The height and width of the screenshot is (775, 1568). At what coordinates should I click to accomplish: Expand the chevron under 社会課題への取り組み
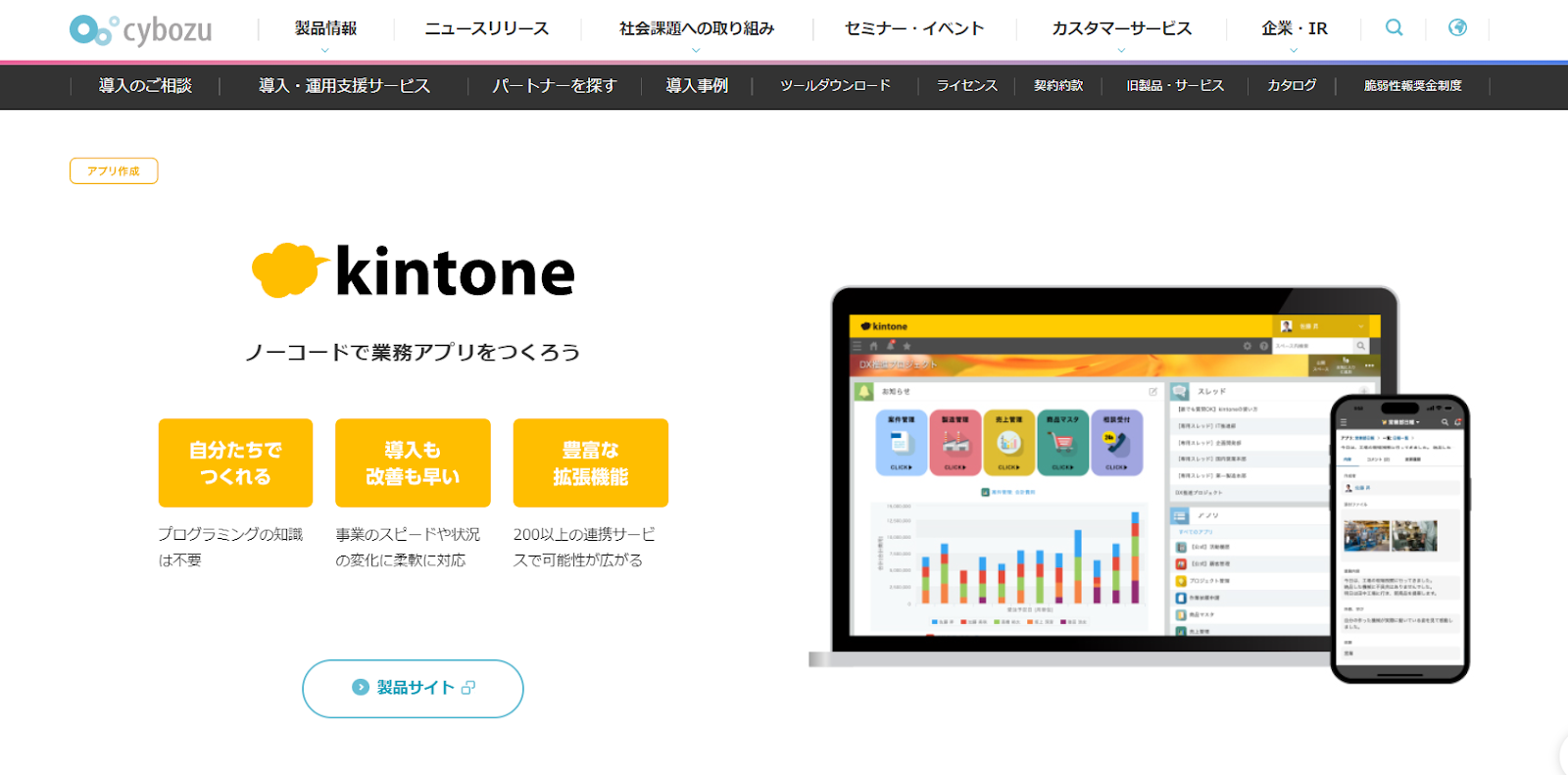tap(696, 50)
